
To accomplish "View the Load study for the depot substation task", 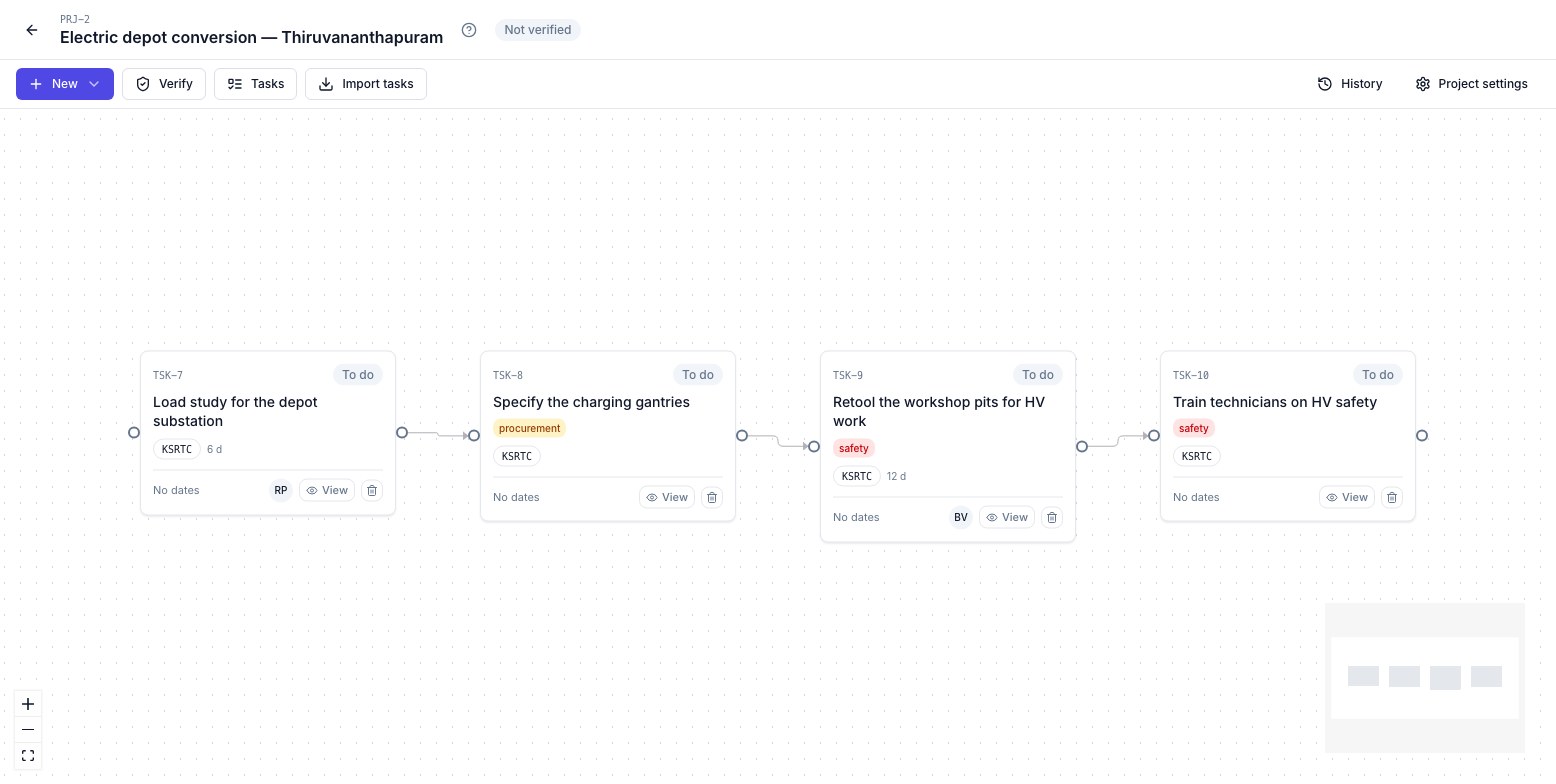I will (327, 490).
